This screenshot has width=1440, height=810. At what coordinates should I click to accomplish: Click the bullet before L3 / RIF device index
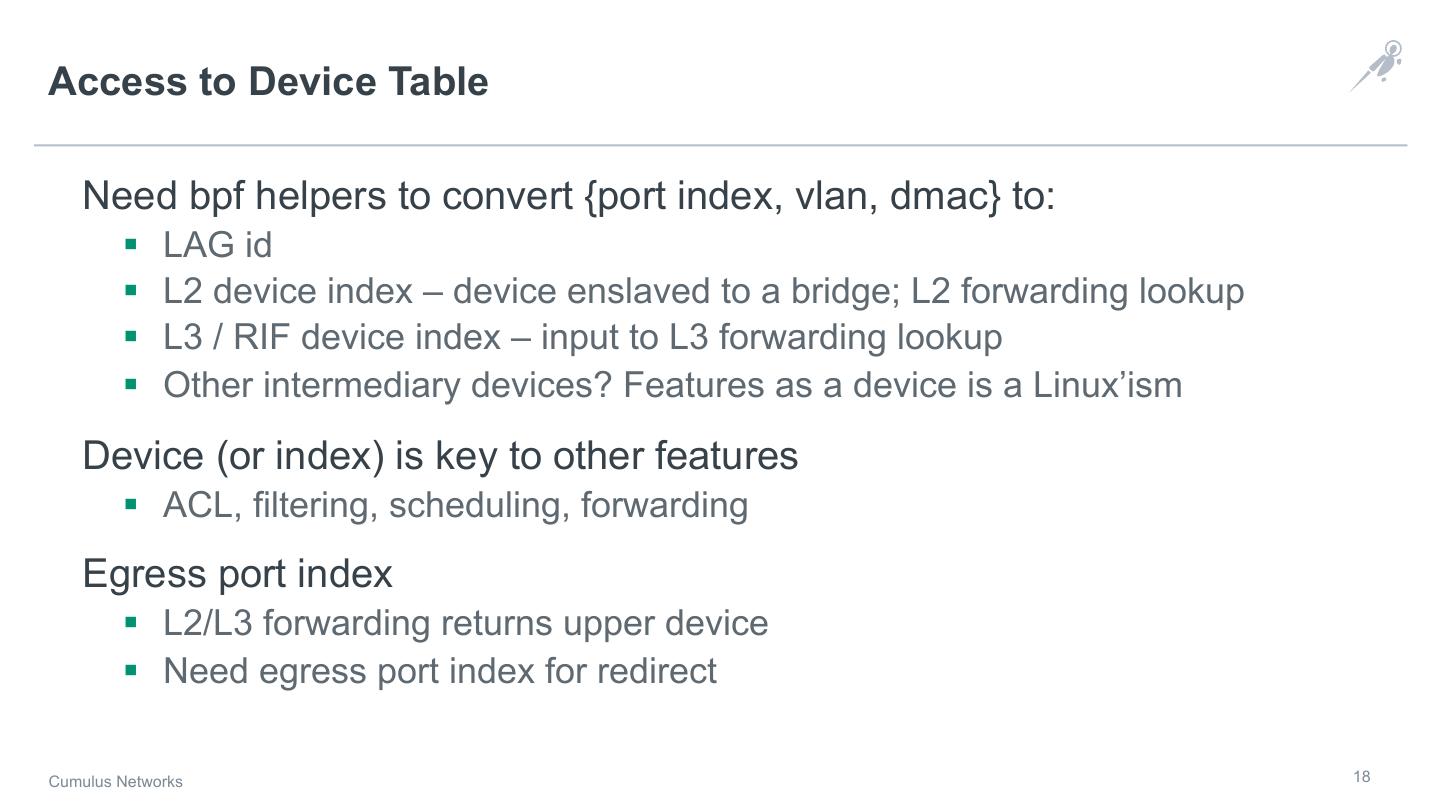tap(130, 337)
